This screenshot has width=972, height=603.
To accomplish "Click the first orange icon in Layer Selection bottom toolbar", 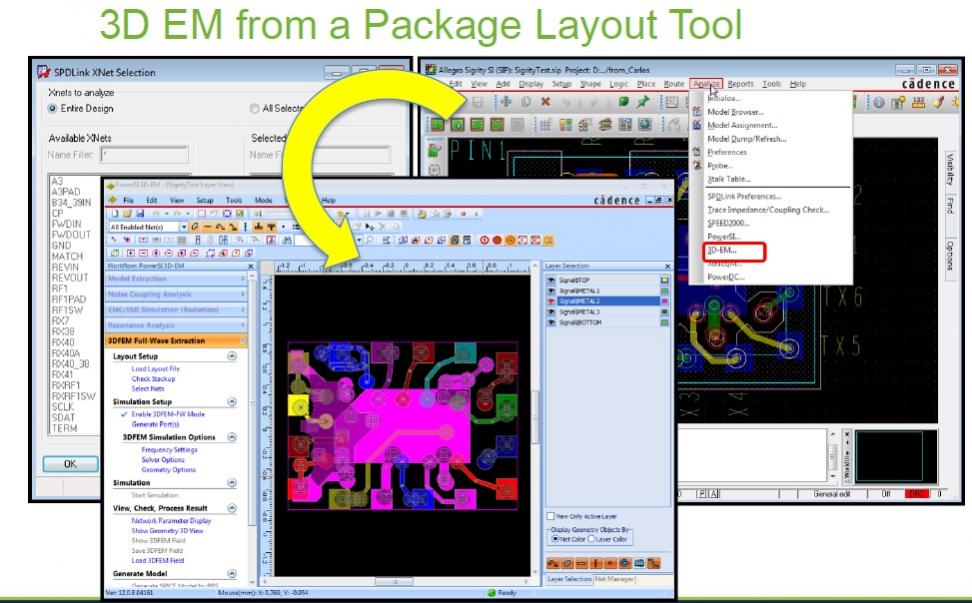I will point(552,563).
